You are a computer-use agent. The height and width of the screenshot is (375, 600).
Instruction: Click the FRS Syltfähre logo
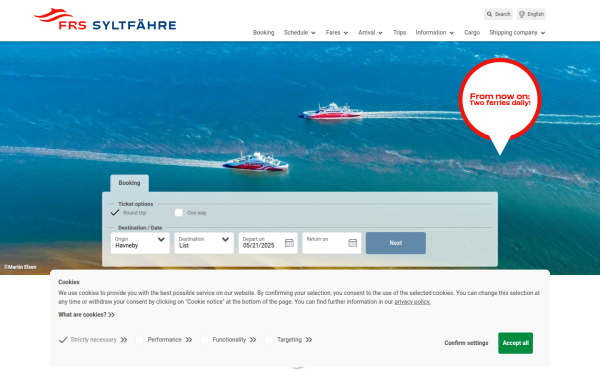[x=105, y=19]
